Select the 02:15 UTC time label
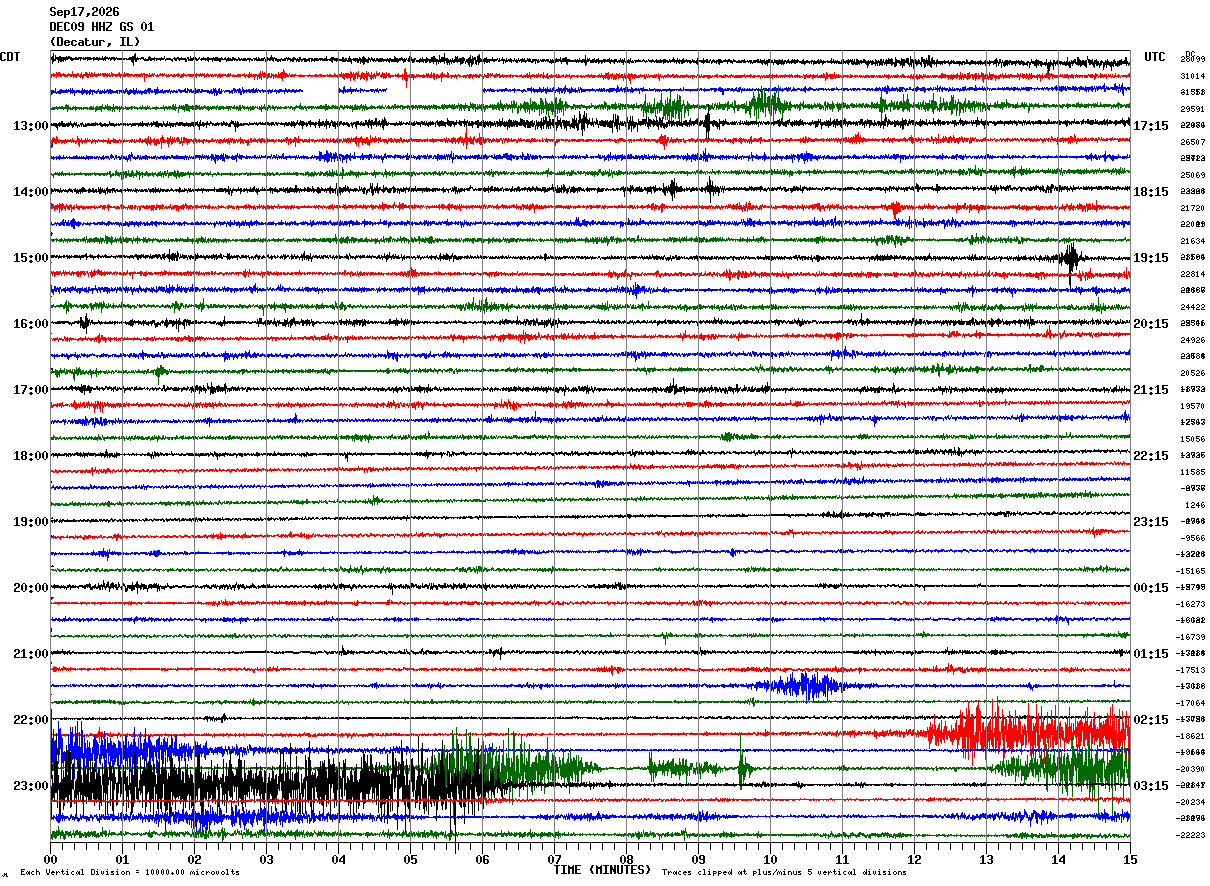The height and width of the screenshot is (886, 1210). point(1151,720)
